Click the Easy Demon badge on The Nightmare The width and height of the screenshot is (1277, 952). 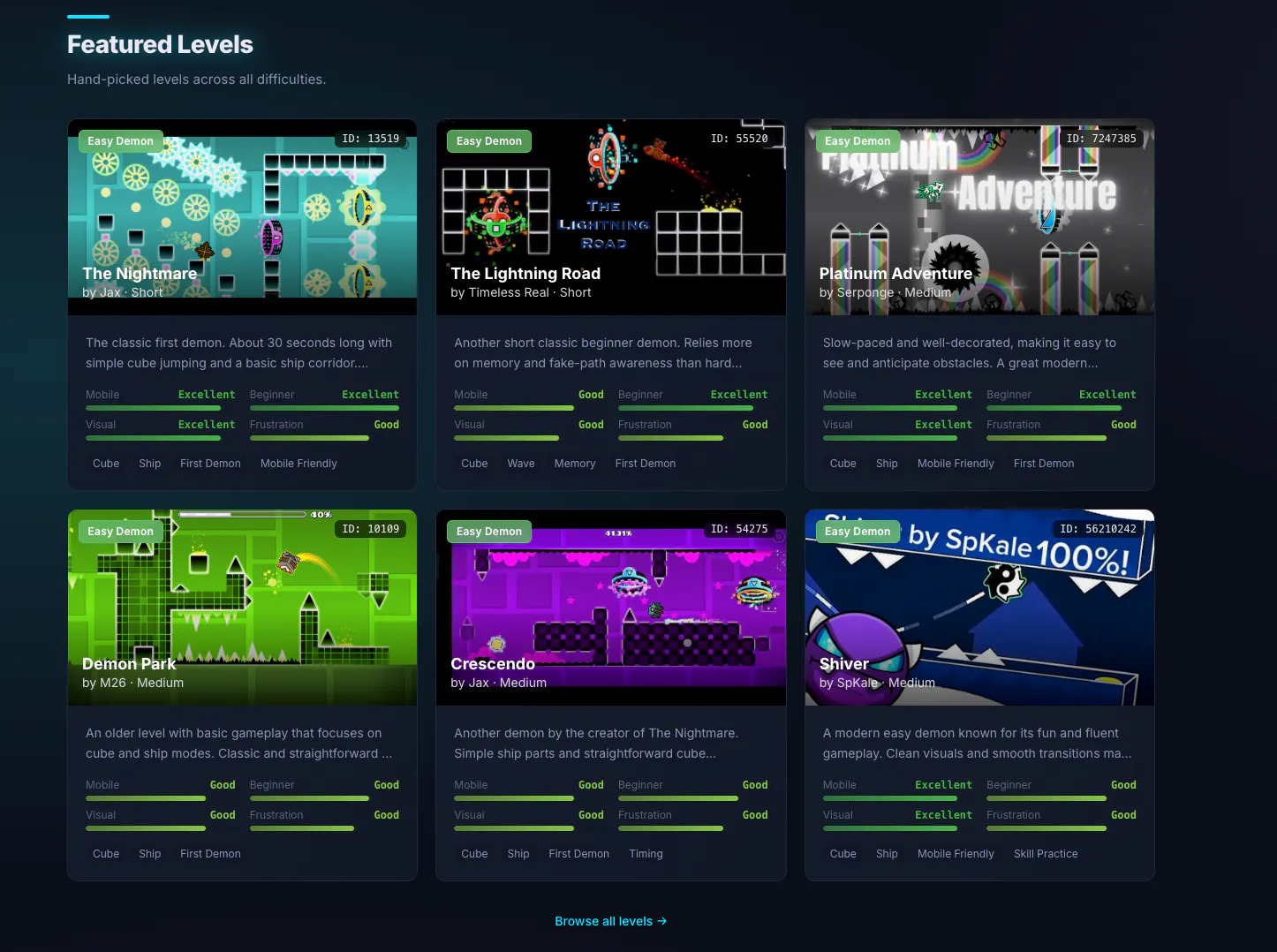(120, 141)
